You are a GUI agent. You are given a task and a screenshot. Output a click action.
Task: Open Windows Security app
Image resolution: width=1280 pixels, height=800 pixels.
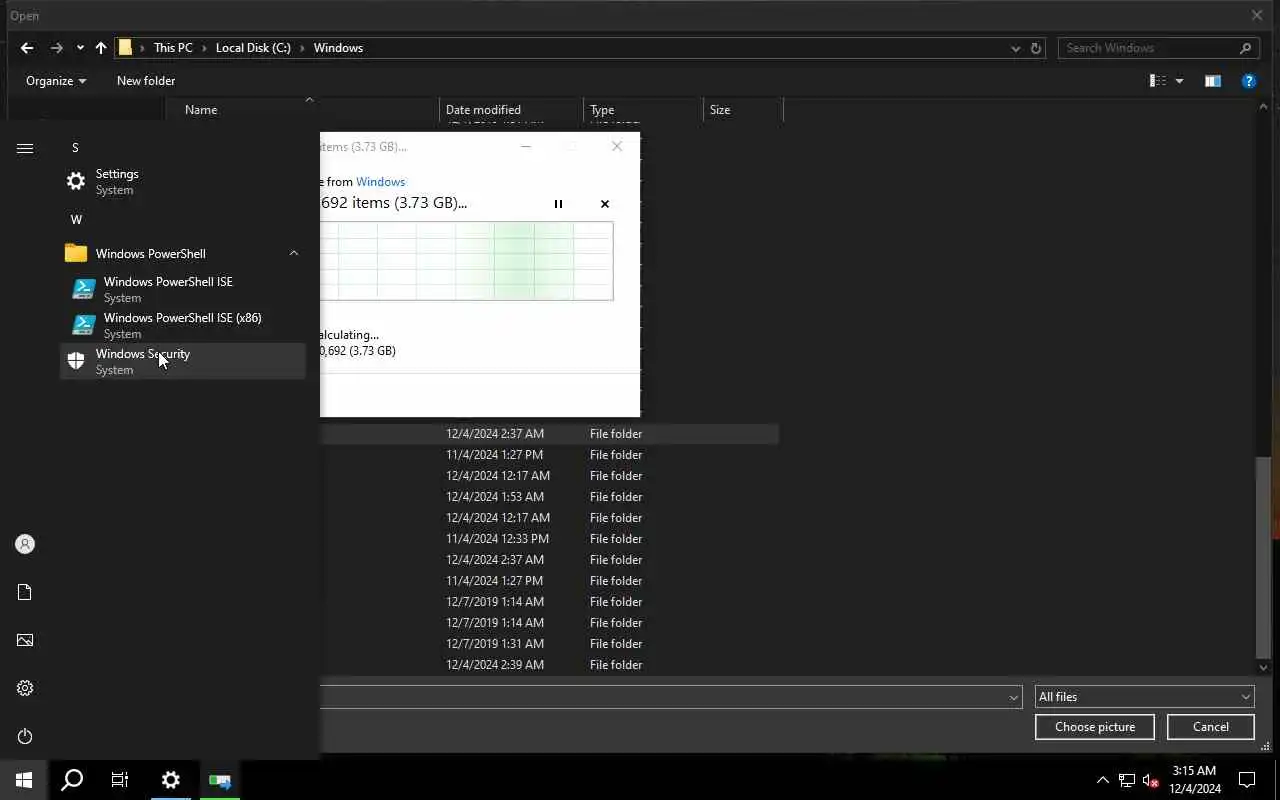(182, 361)
